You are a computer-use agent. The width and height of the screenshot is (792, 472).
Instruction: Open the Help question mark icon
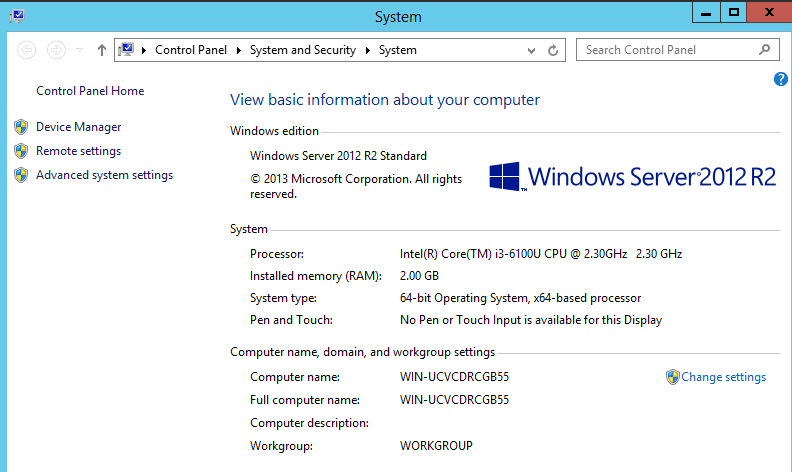[x=780, y=79]
